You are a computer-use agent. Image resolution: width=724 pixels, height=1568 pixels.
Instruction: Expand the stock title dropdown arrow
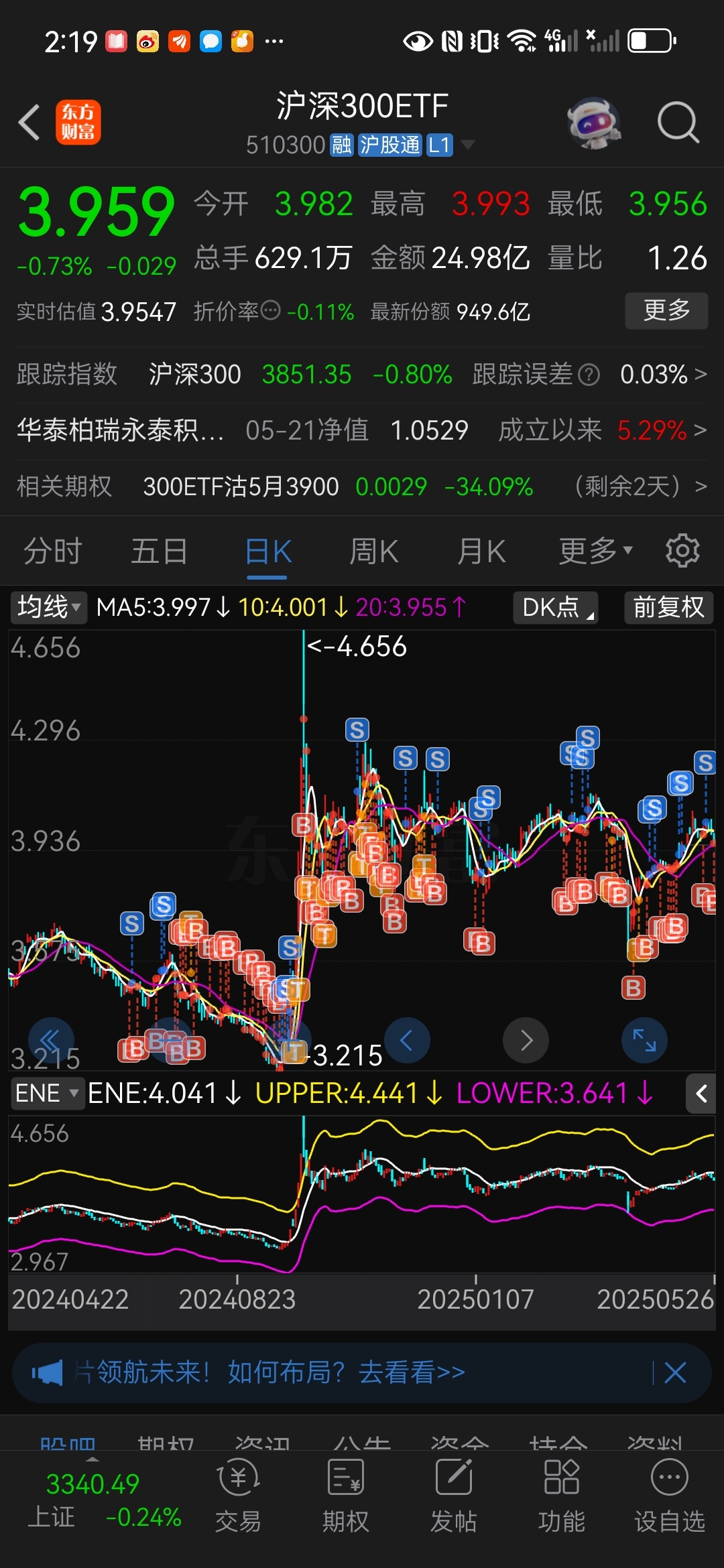click(x=468, y=145)
